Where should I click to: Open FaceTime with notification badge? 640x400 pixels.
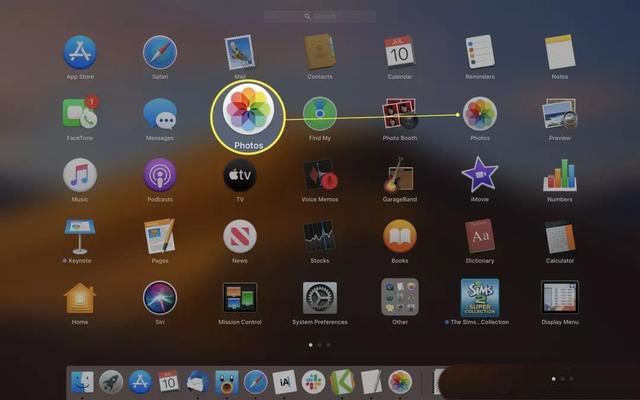tap(80, 113)
